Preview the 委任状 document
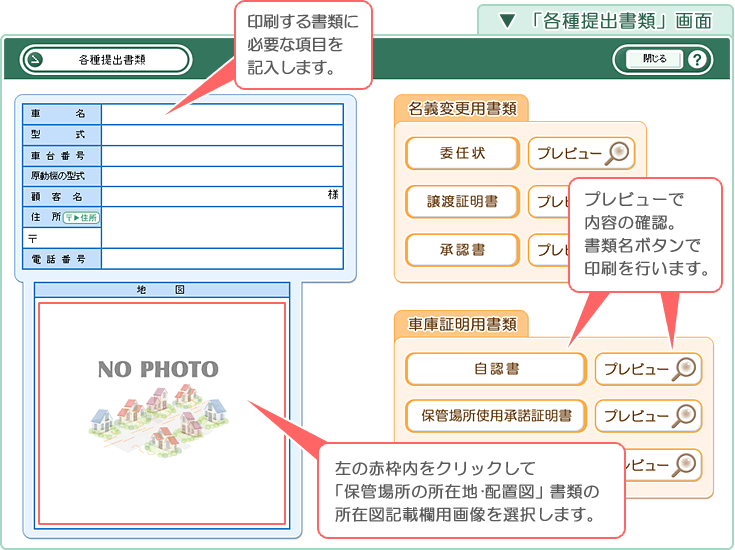Viewport: 735px width, 550px height. pos(581,153)
